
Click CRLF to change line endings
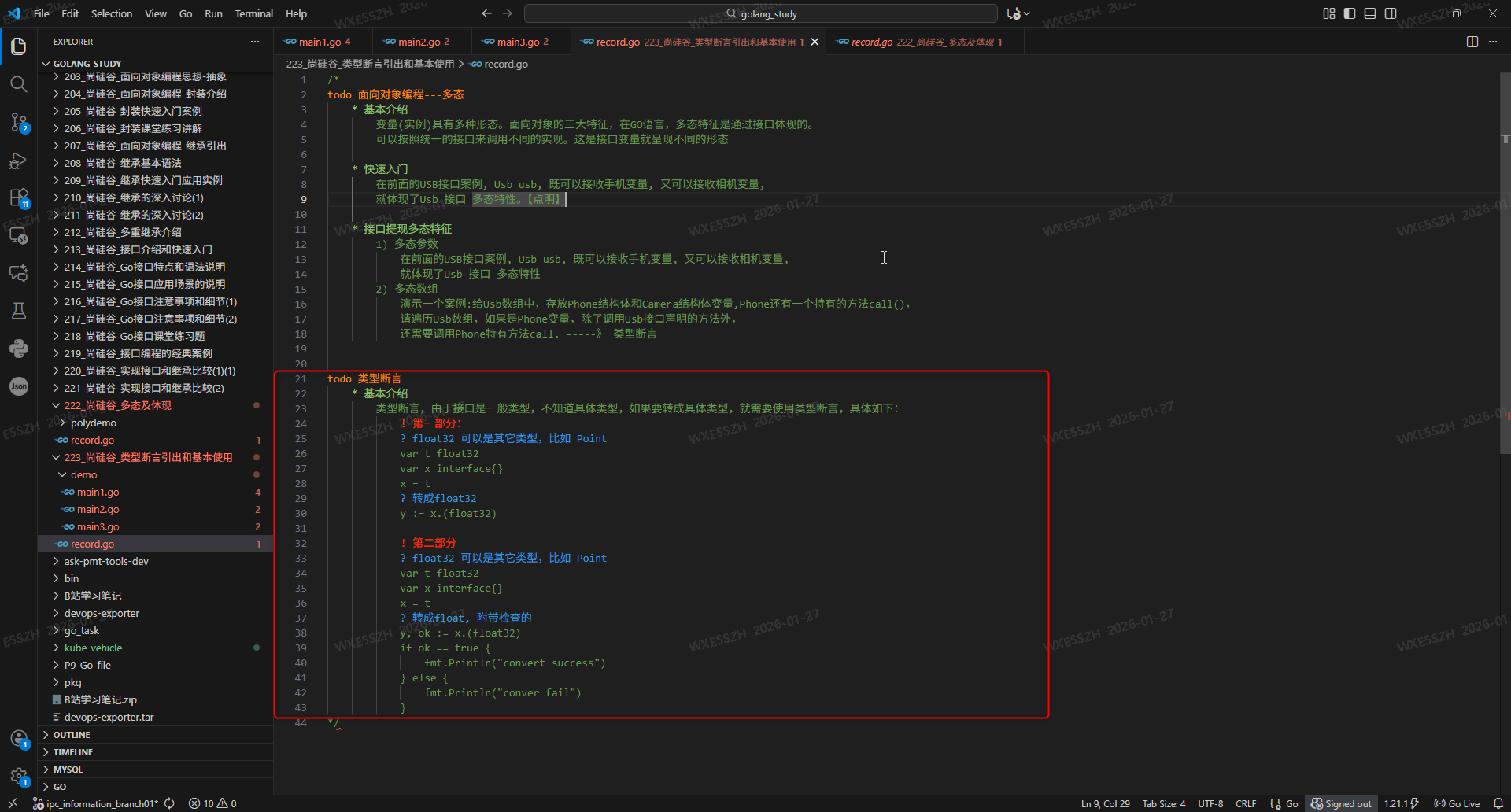[1247, 803]
